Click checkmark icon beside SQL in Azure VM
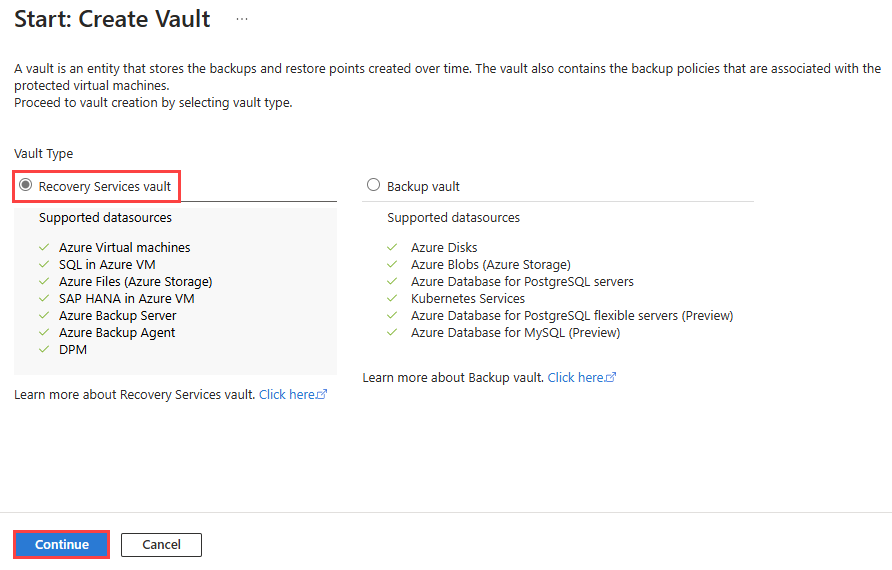 pyautogui.click(x=44, y=264)
